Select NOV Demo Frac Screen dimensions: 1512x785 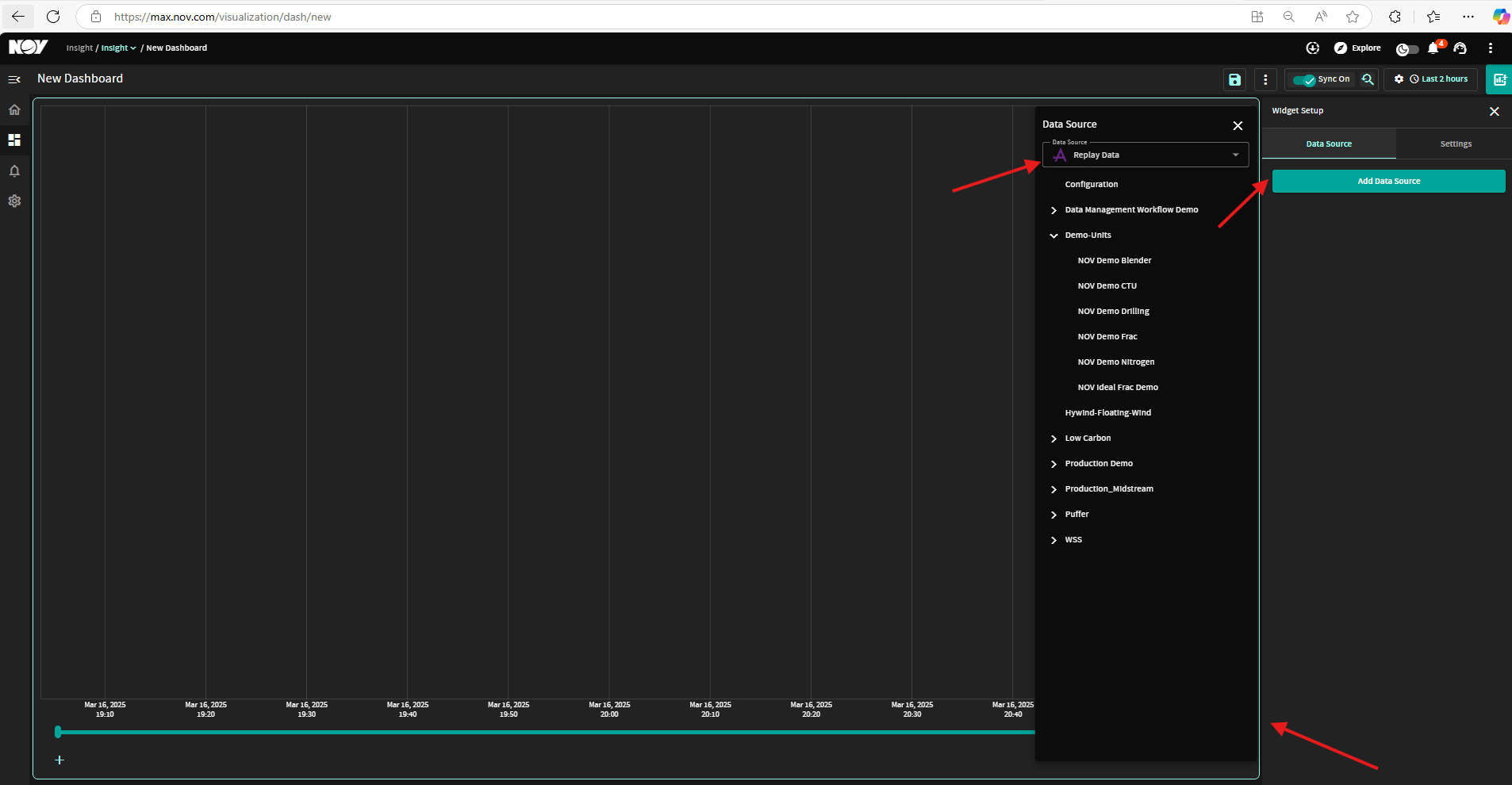(1107, 337)
